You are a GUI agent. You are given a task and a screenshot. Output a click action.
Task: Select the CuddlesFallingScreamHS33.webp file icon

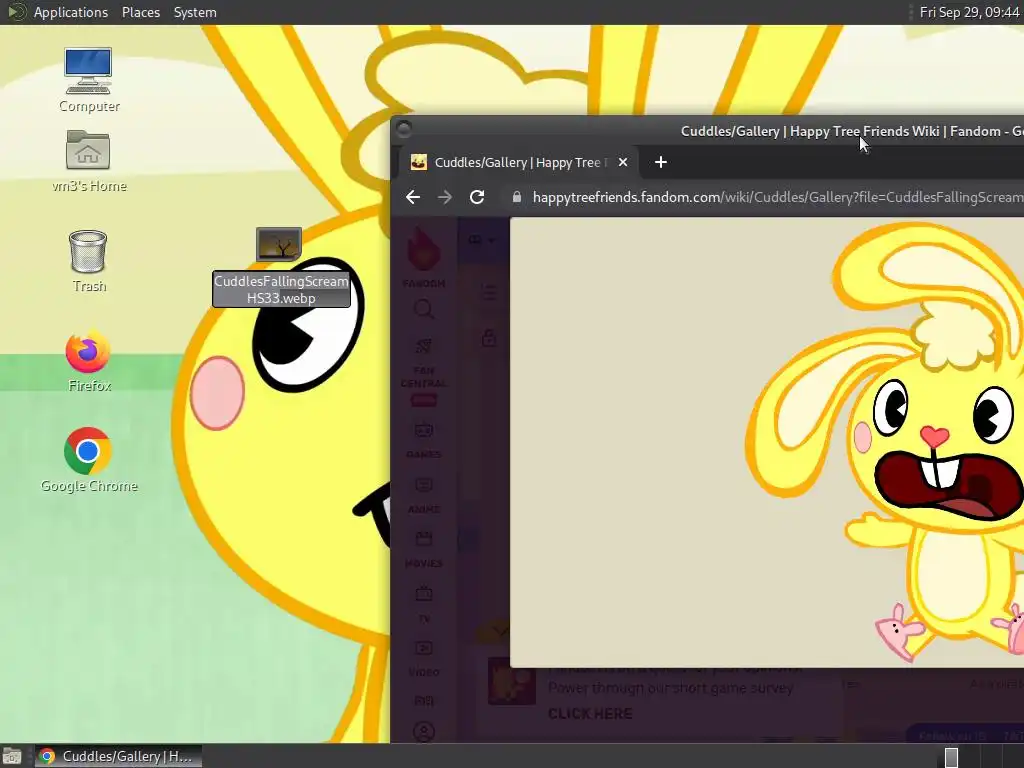click(279, 244)
